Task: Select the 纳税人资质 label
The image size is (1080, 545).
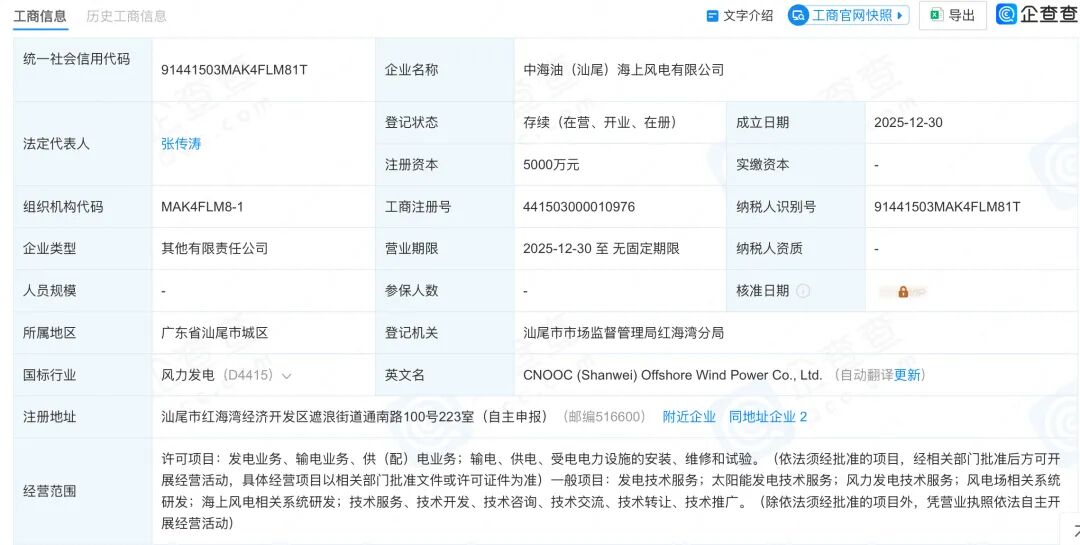Action: [x=769, y=249]
